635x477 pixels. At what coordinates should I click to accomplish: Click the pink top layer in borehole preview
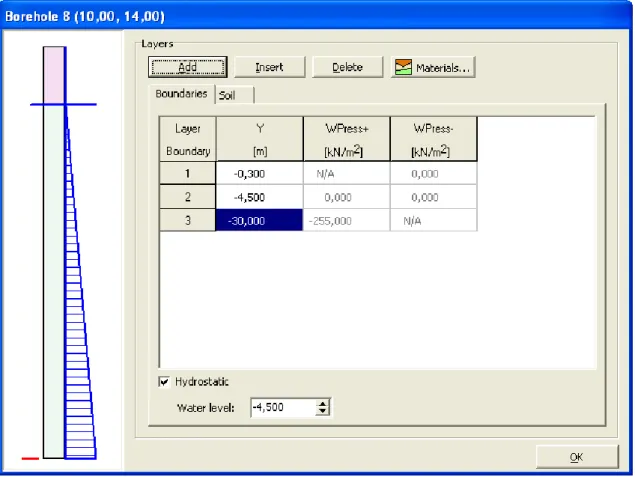click(x=54, y=75)
